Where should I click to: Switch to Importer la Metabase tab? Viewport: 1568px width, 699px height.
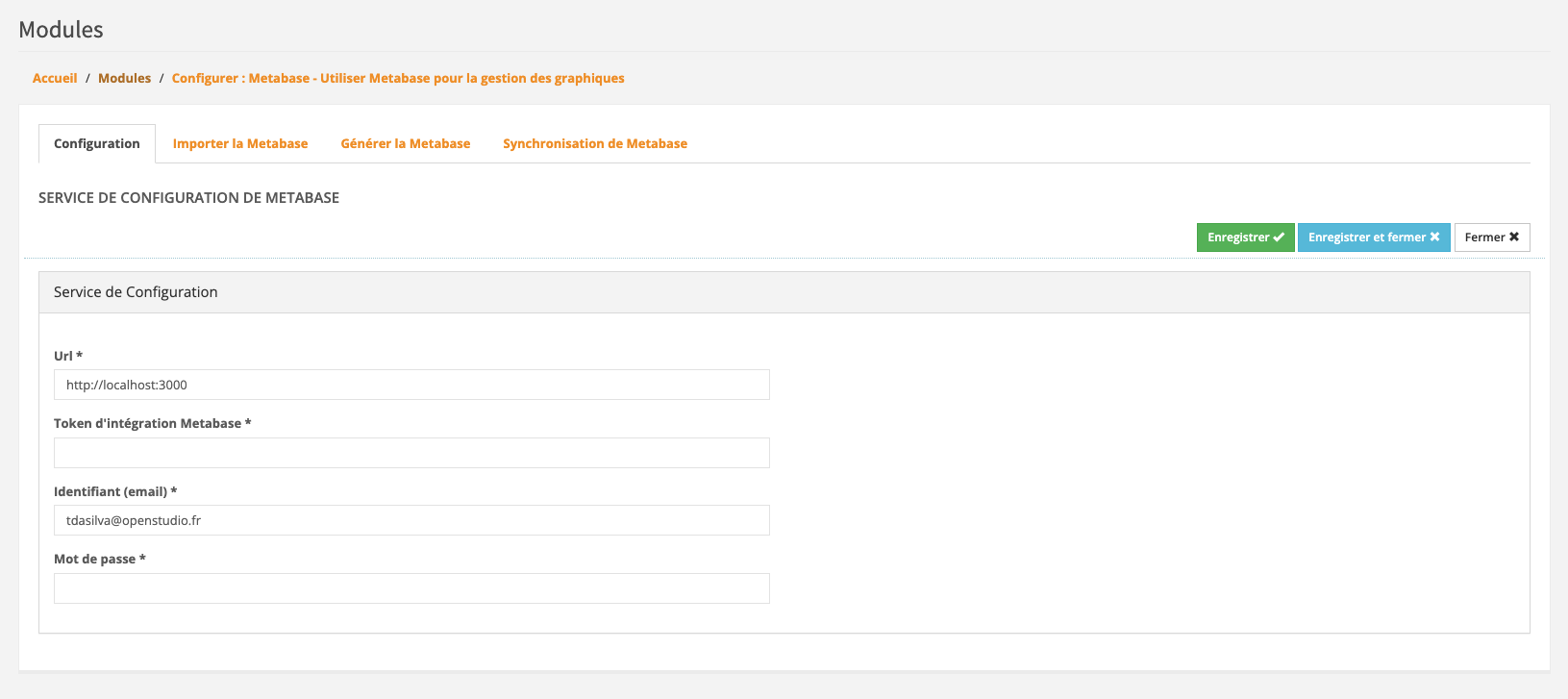coord(240,143)
